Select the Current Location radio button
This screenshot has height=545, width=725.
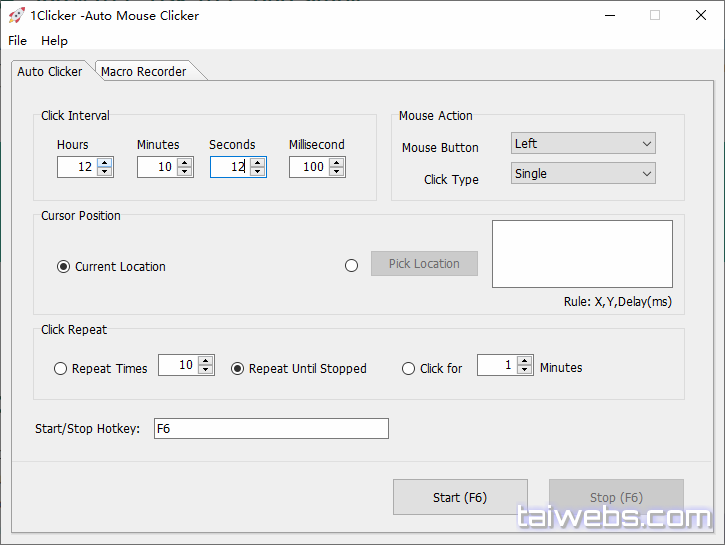click(64, 267)
